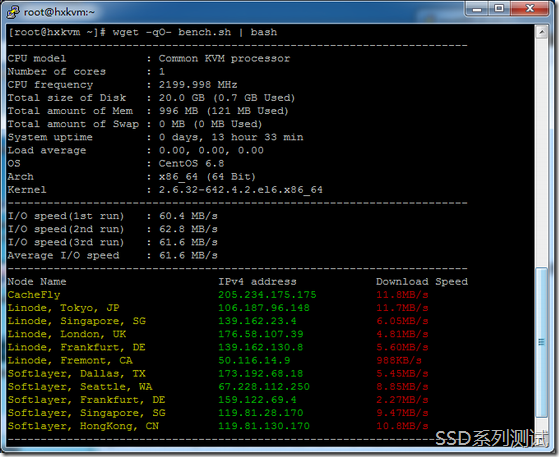The height and width of the screenshot is (457, 559).
Task: Click uptime '0 days, 13 hour 33 min'
Action: coord(231,137)
